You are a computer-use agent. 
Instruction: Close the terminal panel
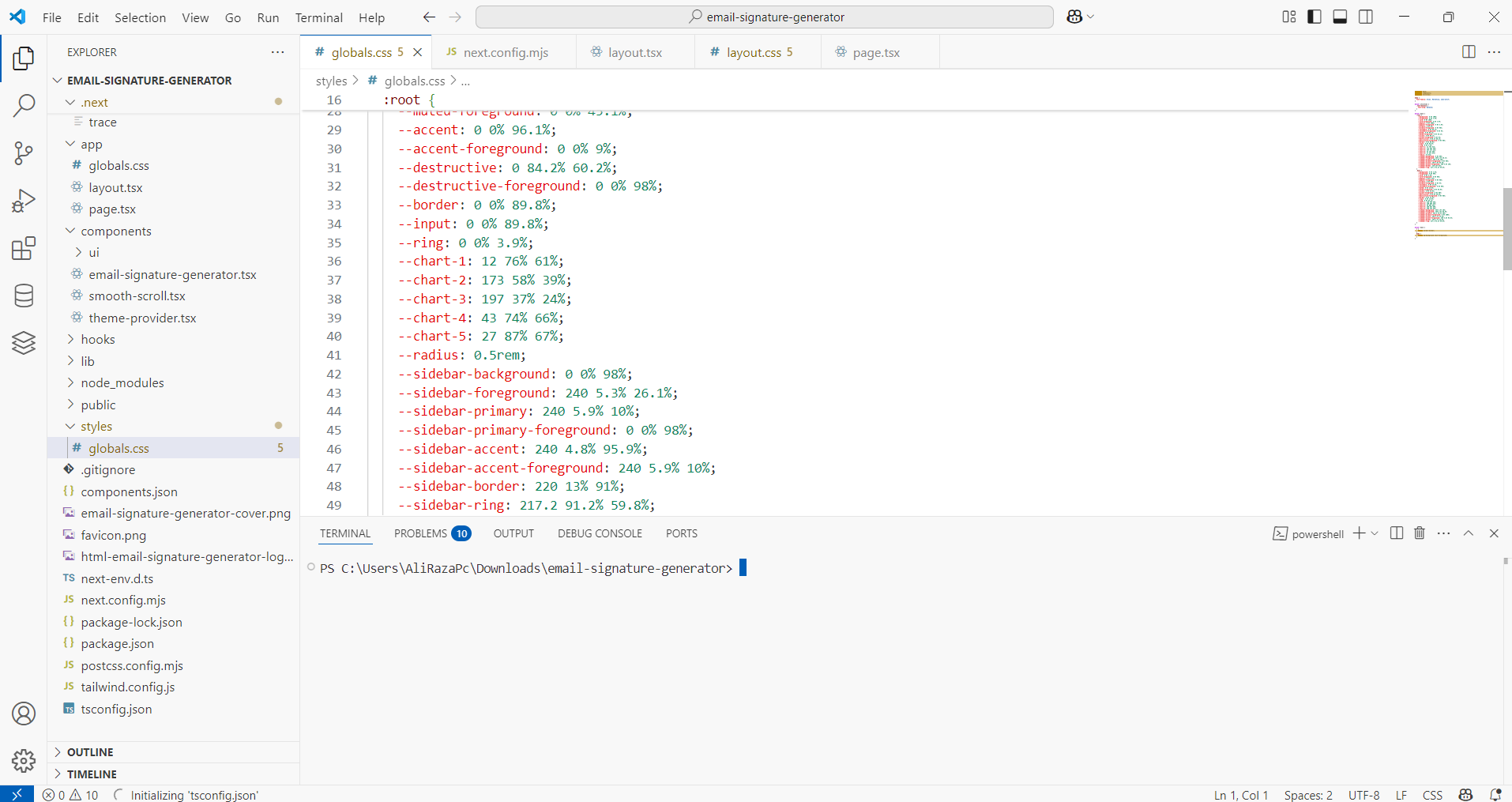click(1494, 533)
